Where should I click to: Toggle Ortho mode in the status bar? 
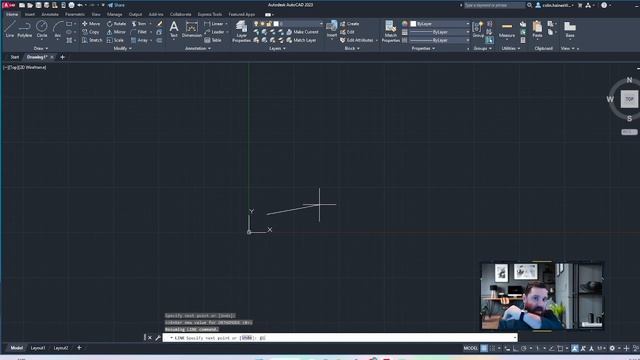coord(516,348)
